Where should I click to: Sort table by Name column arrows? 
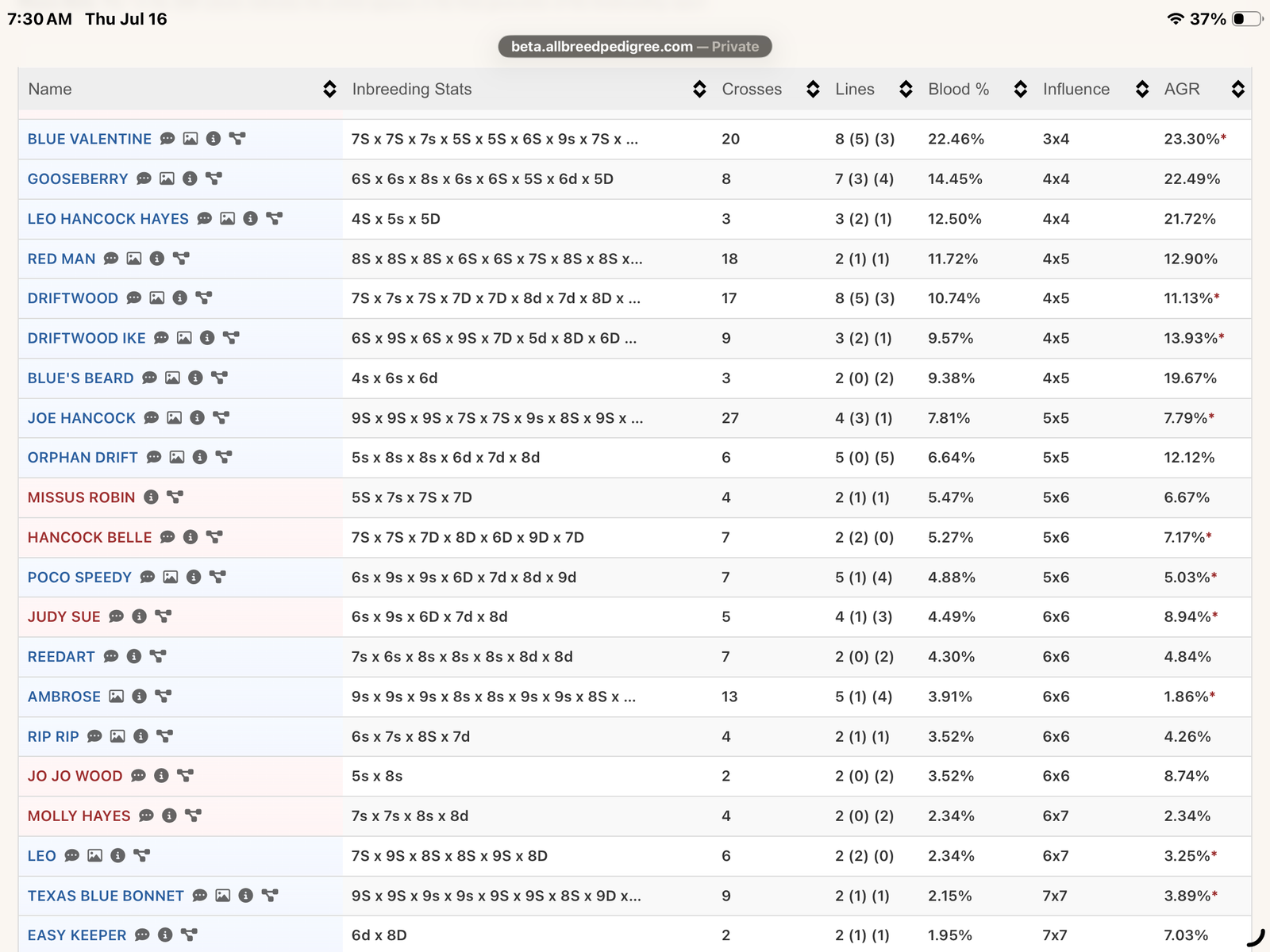point(329,89)
